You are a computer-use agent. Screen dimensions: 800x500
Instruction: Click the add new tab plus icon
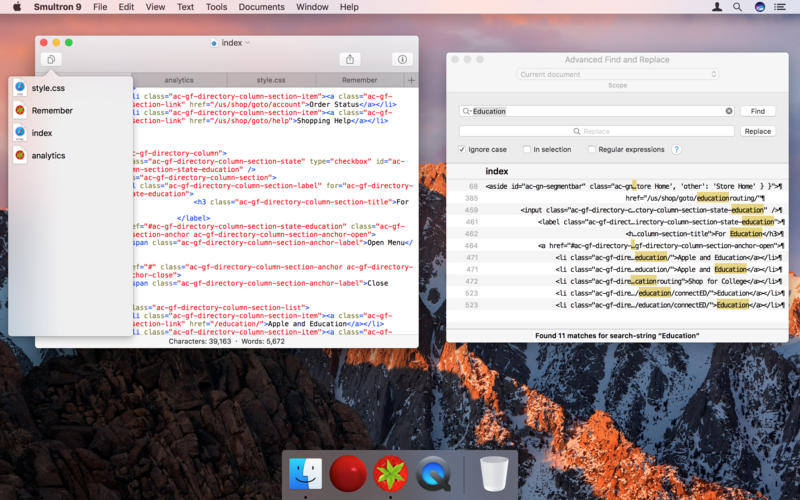coord(411,80)
